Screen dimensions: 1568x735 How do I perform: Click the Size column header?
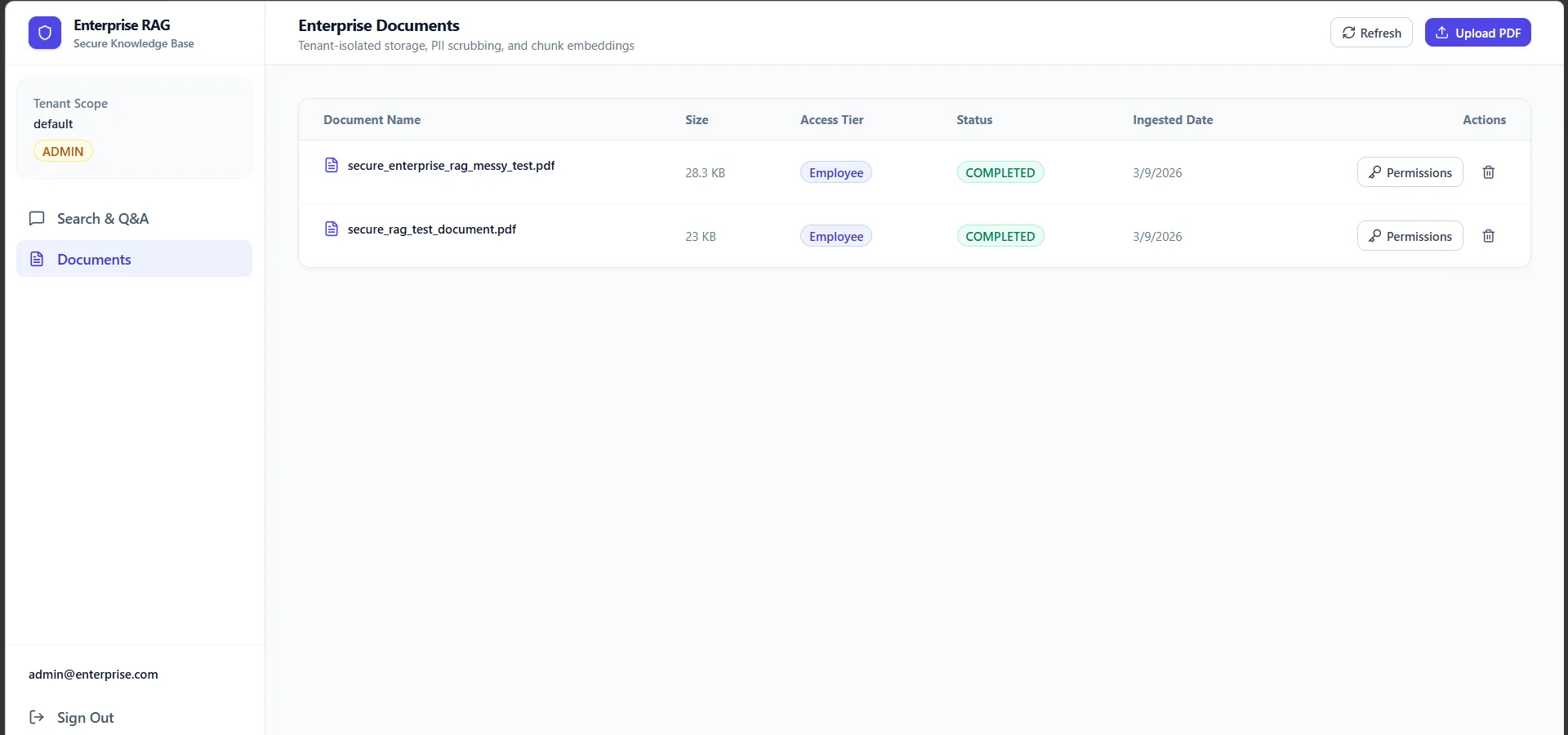click(697, 119)
